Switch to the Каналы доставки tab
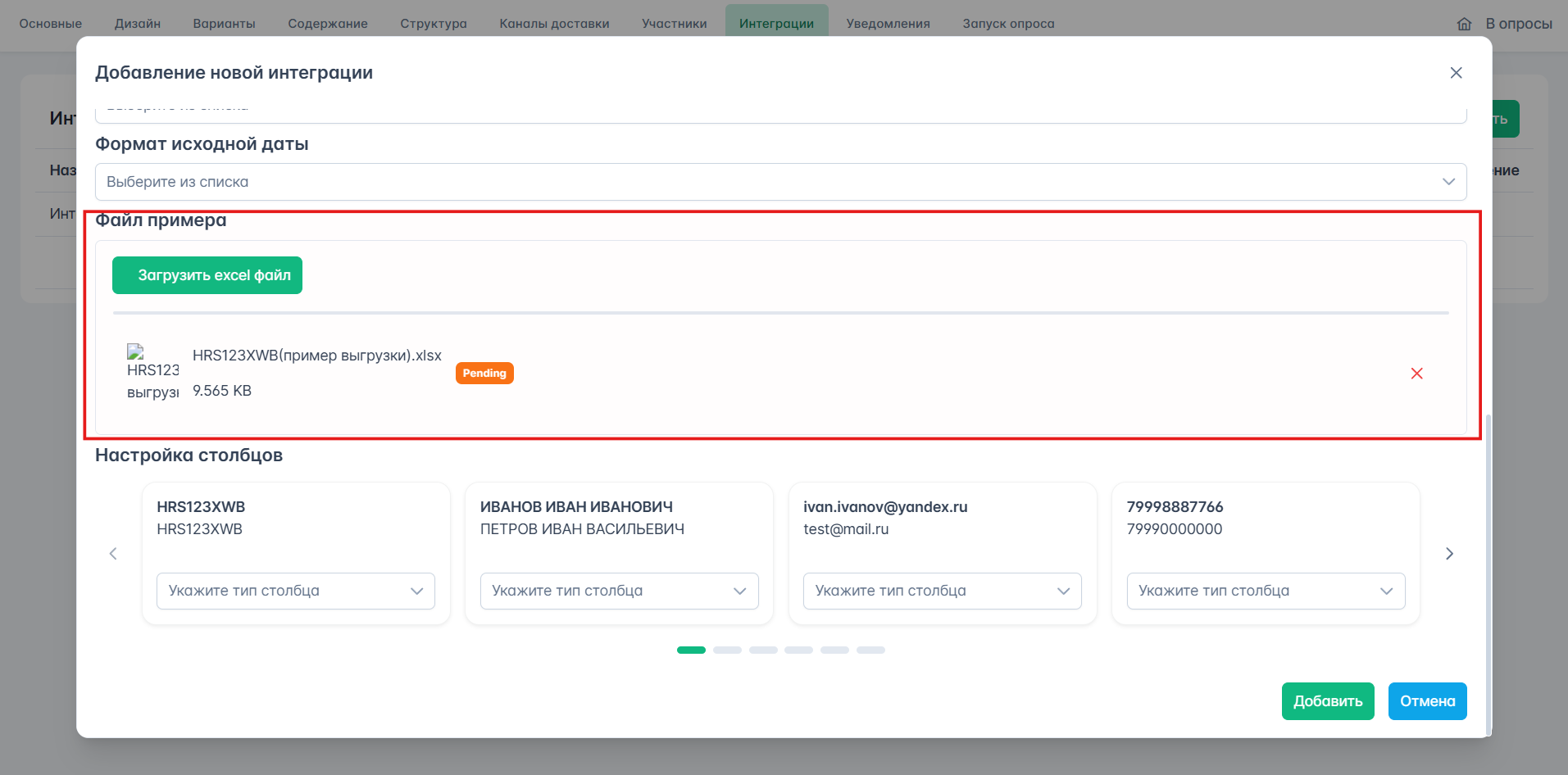The image size is (1568, 775). (554, 24)
